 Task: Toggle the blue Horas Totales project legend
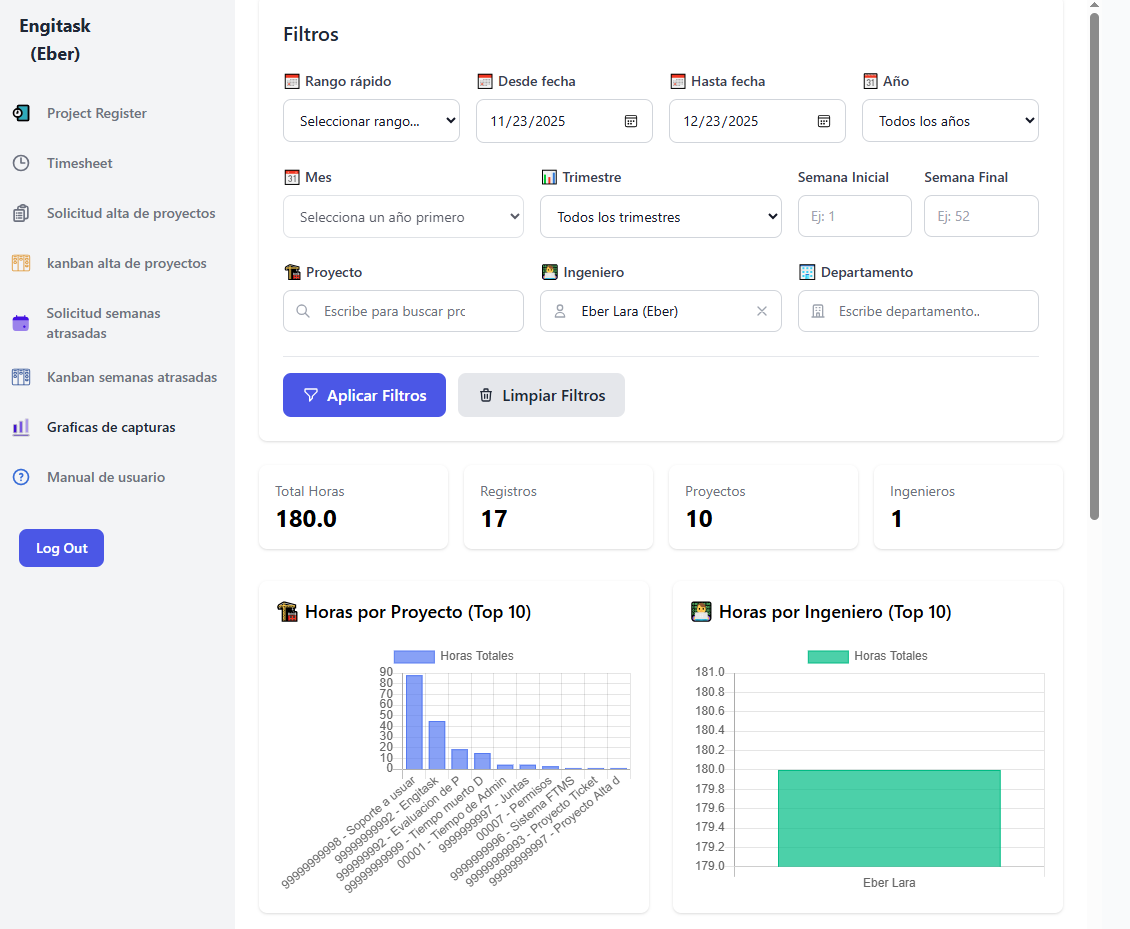[x=414, y=656]
